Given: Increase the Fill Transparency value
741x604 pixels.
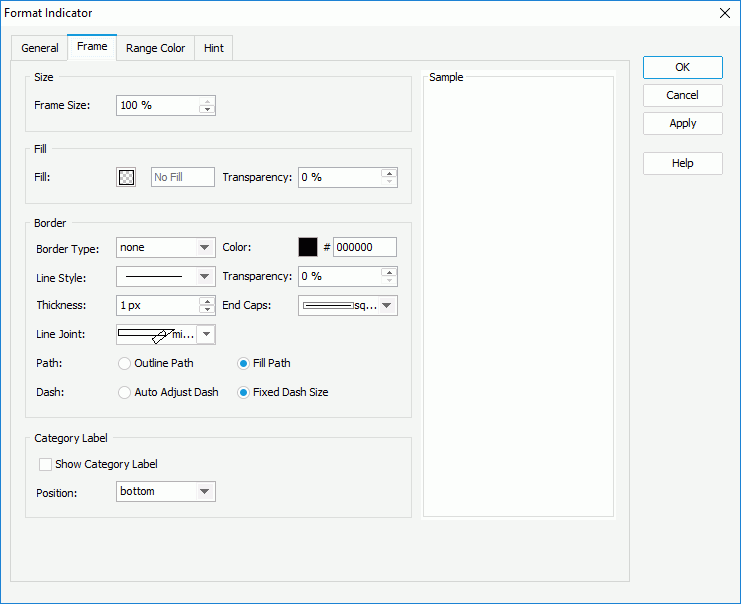Looking at the screenshot, I should pos(389,172).
